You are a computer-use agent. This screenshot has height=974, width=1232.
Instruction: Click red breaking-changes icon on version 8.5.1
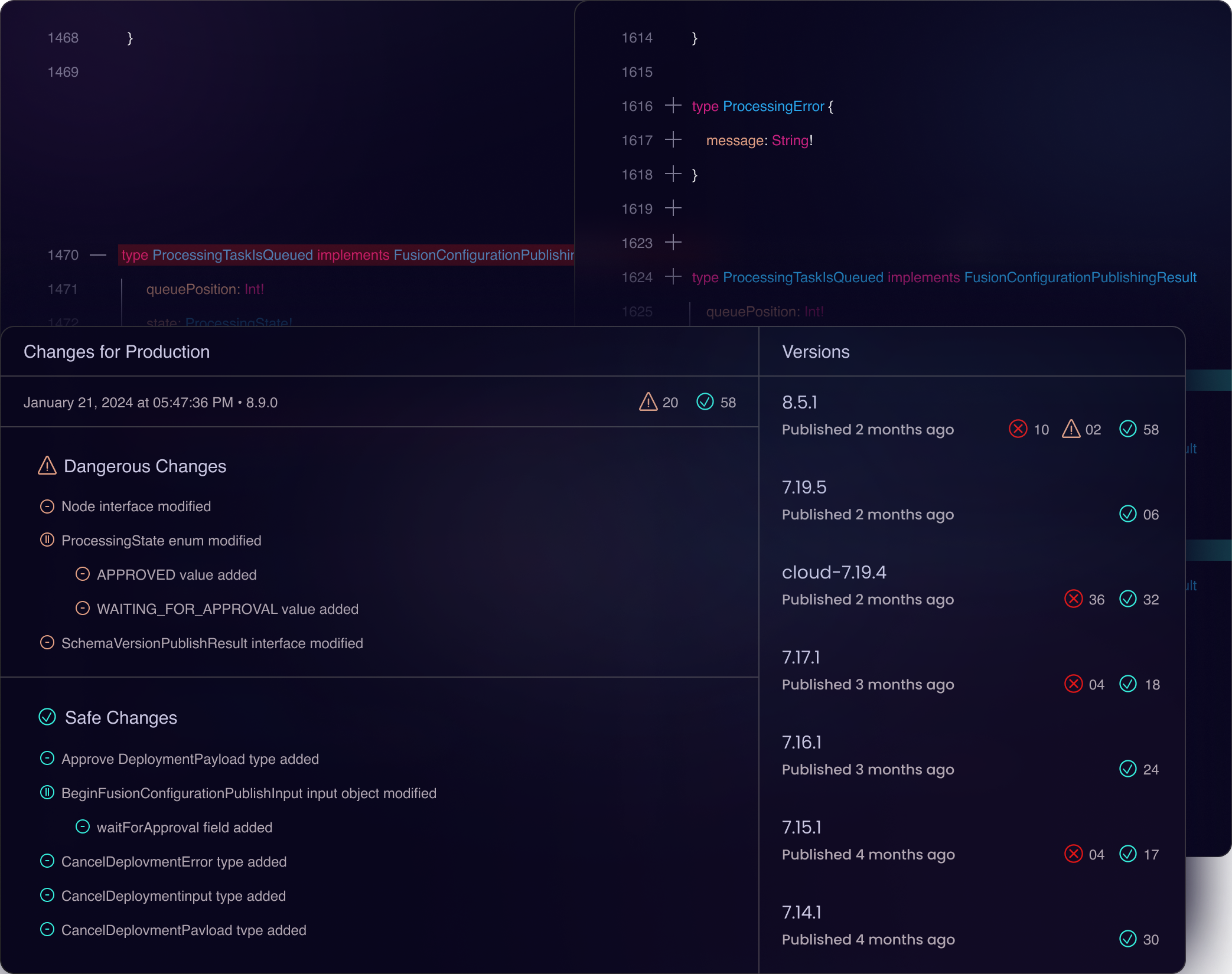pos(1018,429)
